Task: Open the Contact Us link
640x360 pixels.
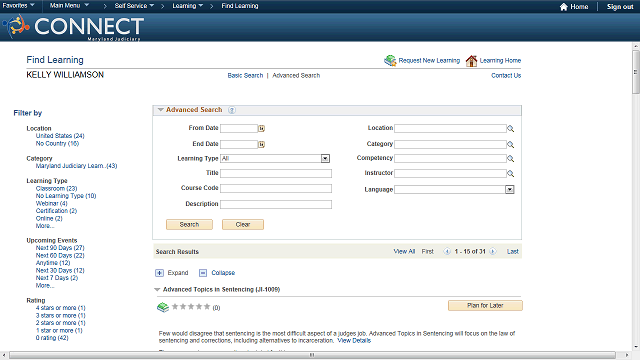Action: (506, 76)
